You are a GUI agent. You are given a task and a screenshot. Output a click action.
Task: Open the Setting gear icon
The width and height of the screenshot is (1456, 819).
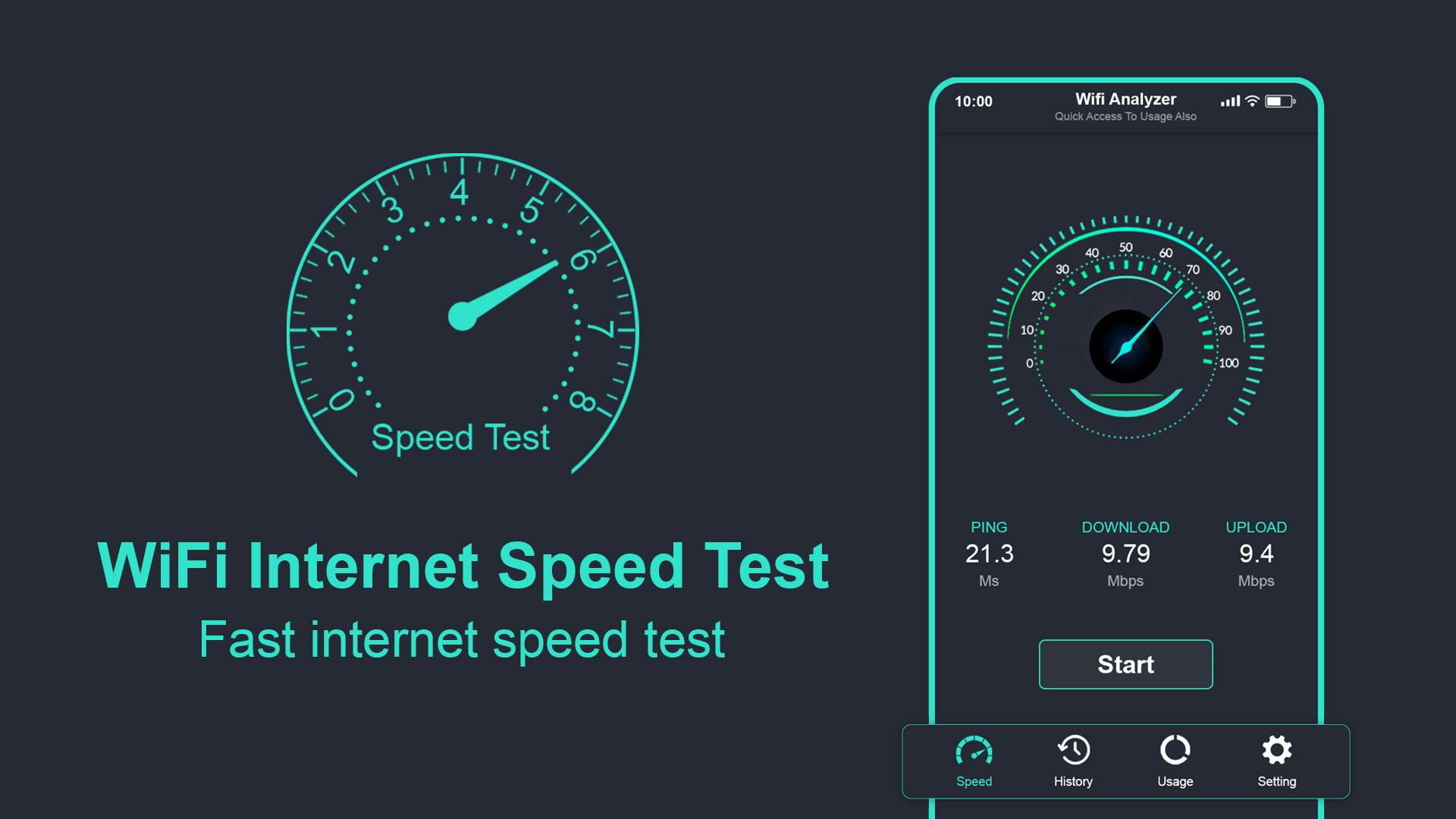coord(1277,750)
